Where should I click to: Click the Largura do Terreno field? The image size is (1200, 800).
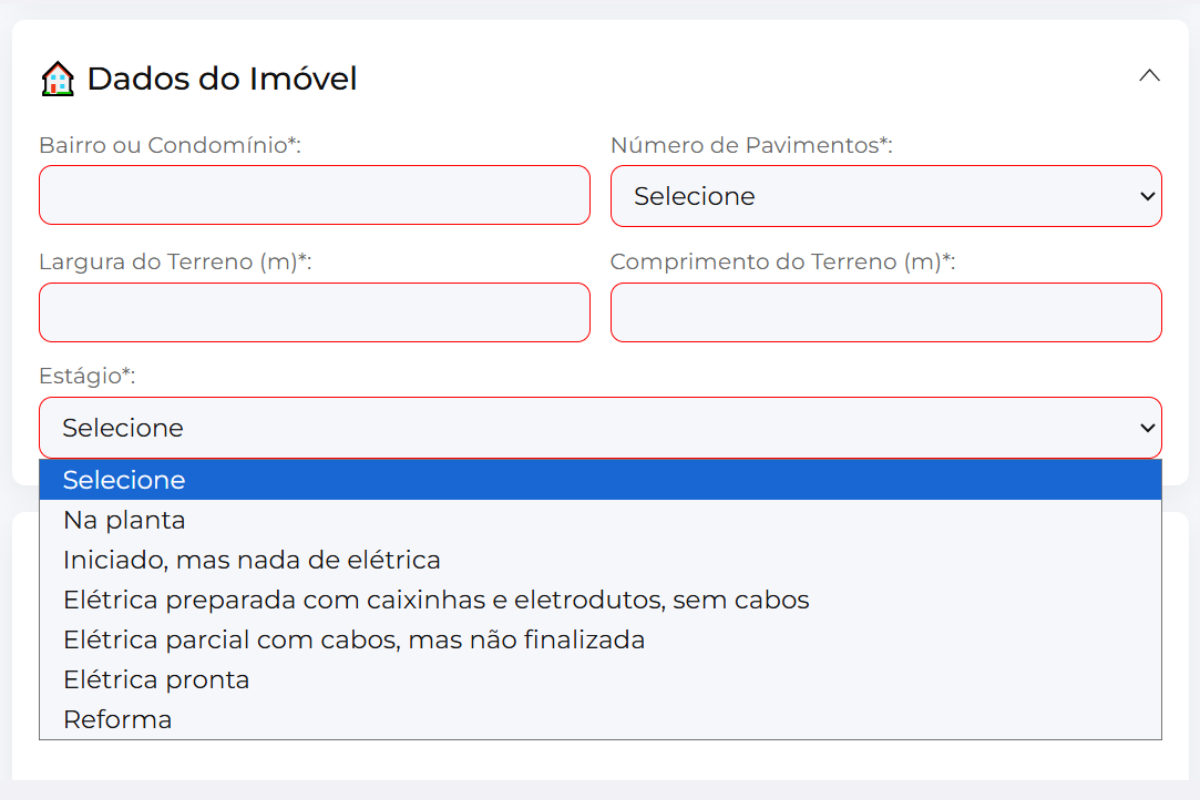(x=314, y=312)
